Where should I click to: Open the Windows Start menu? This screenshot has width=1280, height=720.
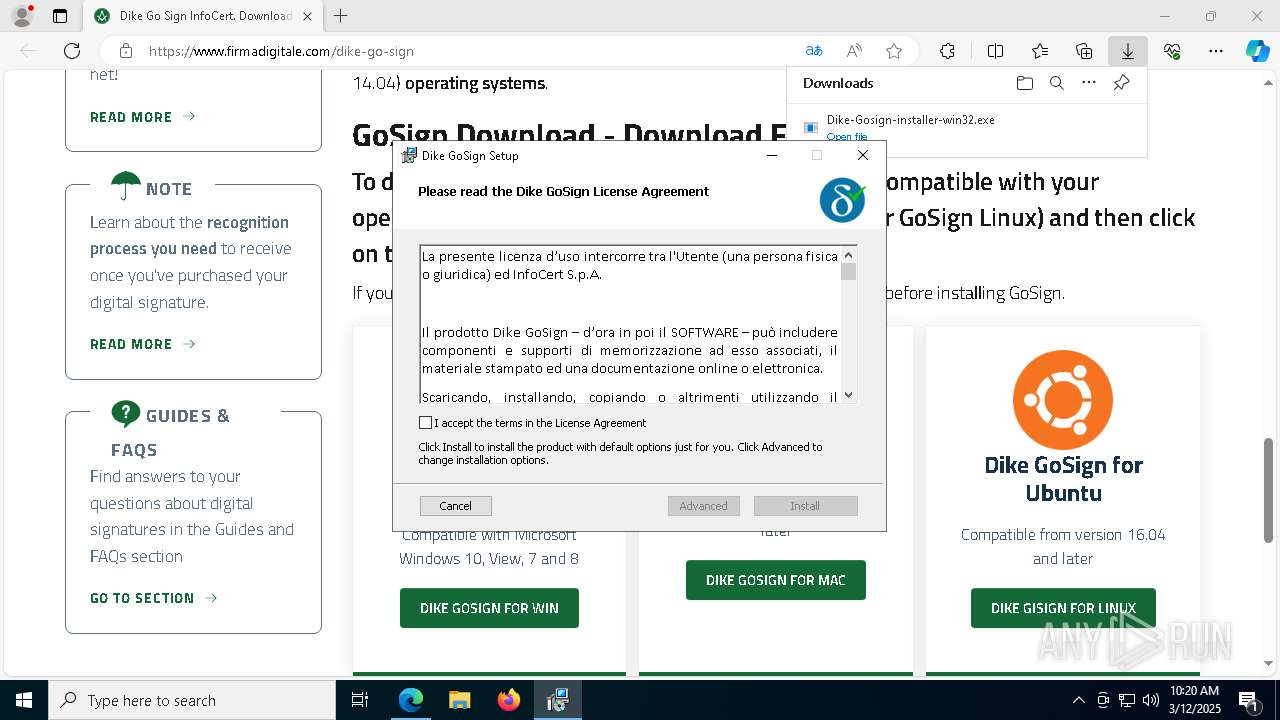pyautogui.click(x=24, y=700)
